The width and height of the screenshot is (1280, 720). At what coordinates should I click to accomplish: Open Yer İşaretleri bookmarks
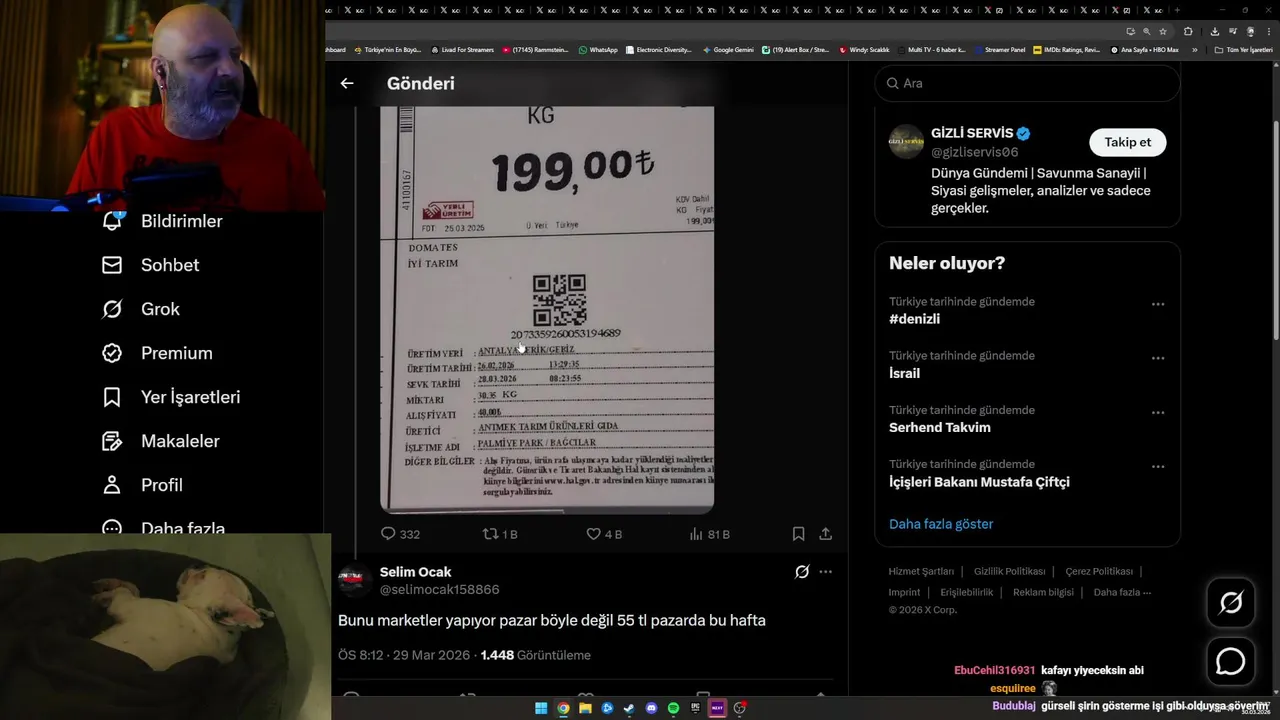(171, 397)
